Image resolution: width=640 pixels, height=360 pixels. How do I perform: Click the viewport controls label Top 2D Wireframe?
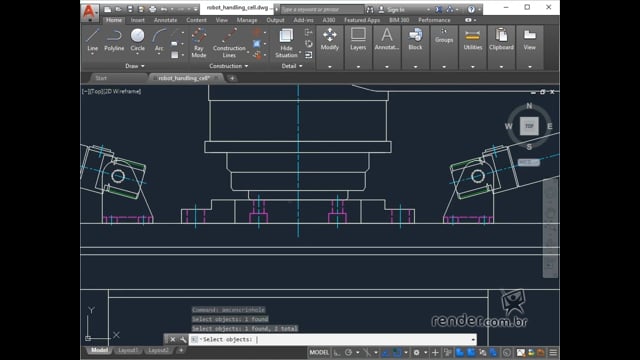(111, 91)
